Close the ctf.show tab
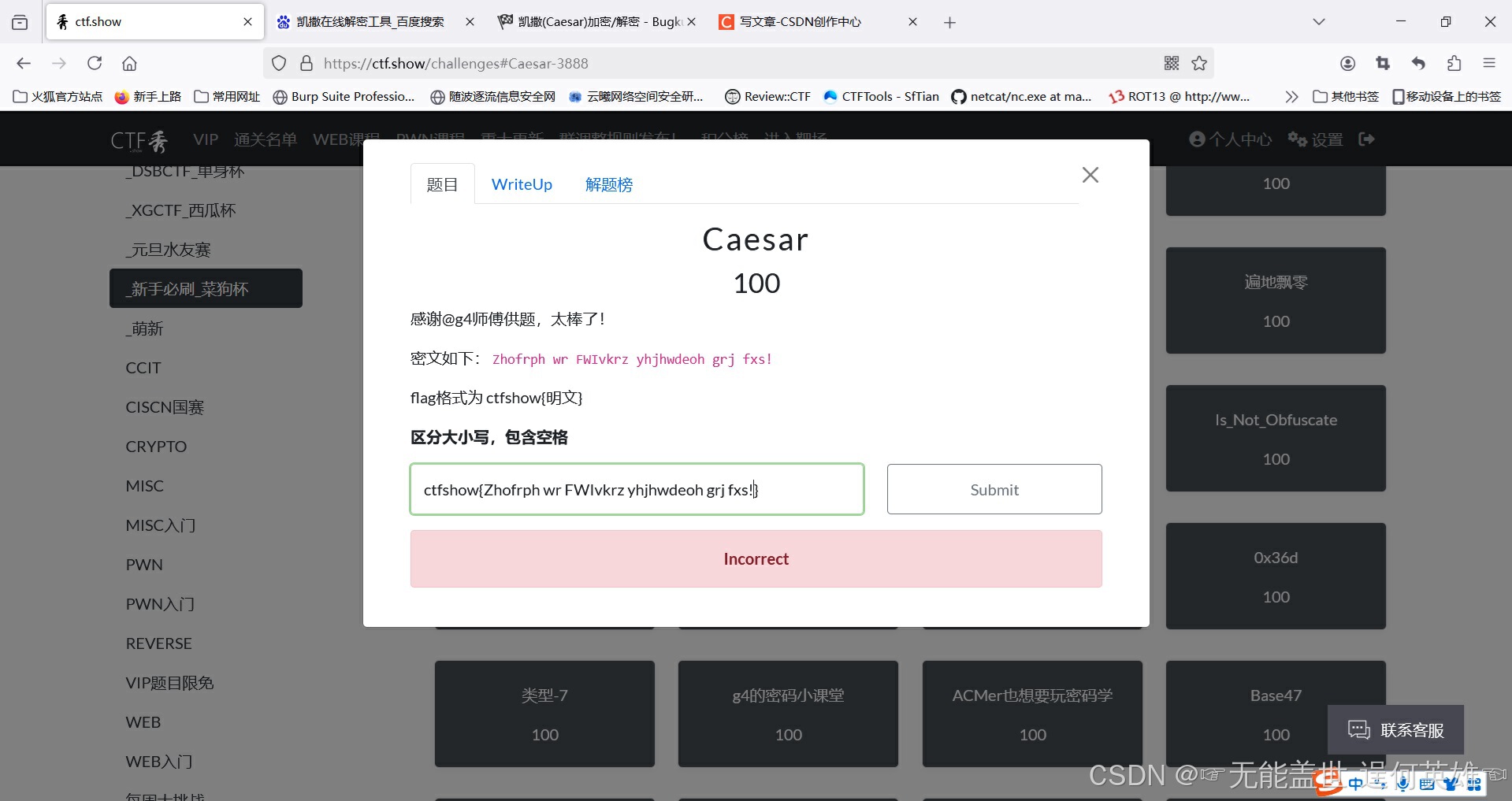Viewport: 1512px width, 801px height. [x=247, y=22]
